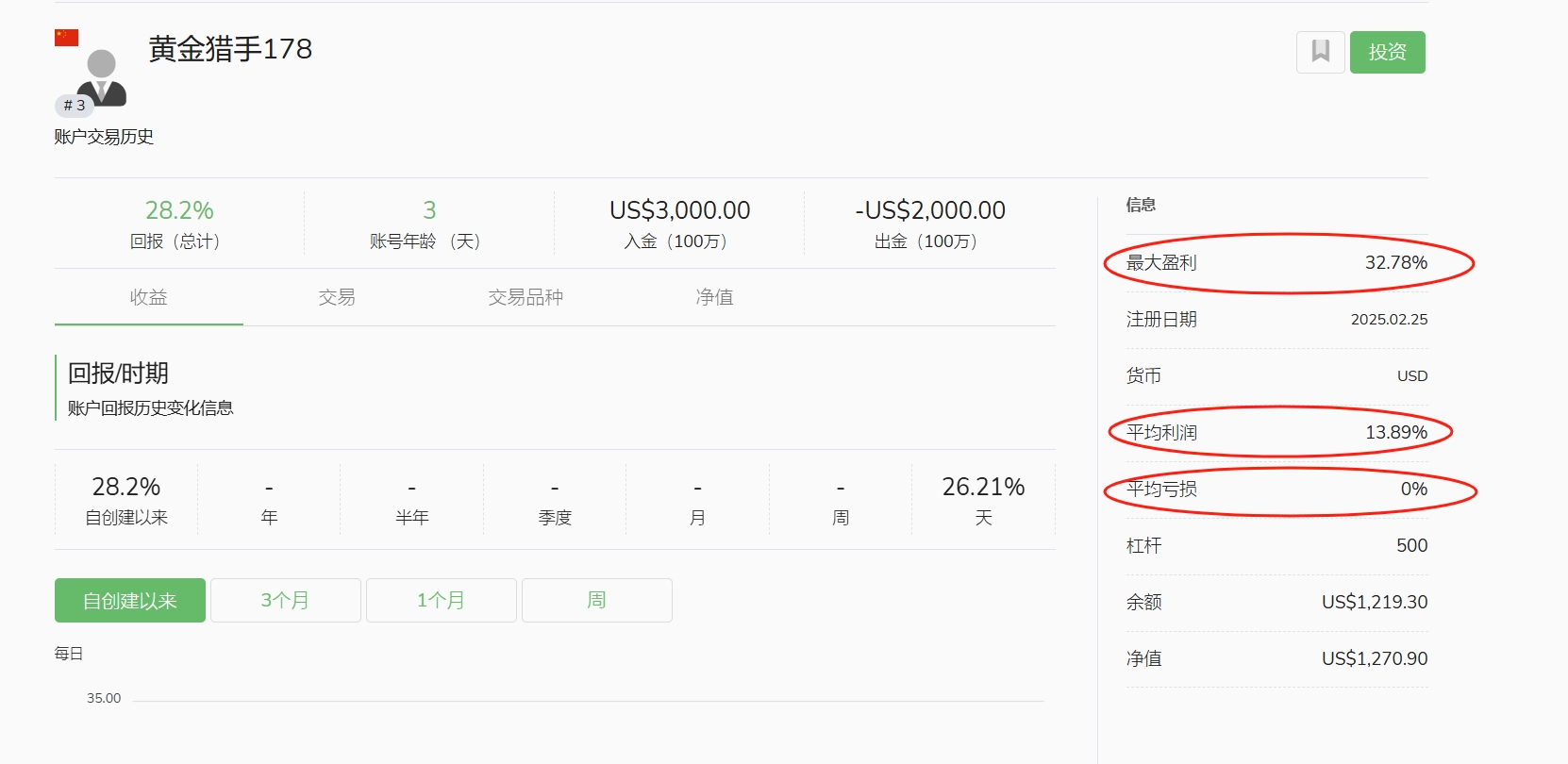Viewport: 1568px width, 764px height.
Task: Switch to the 净值 tab
Action: tap(714, 297)
